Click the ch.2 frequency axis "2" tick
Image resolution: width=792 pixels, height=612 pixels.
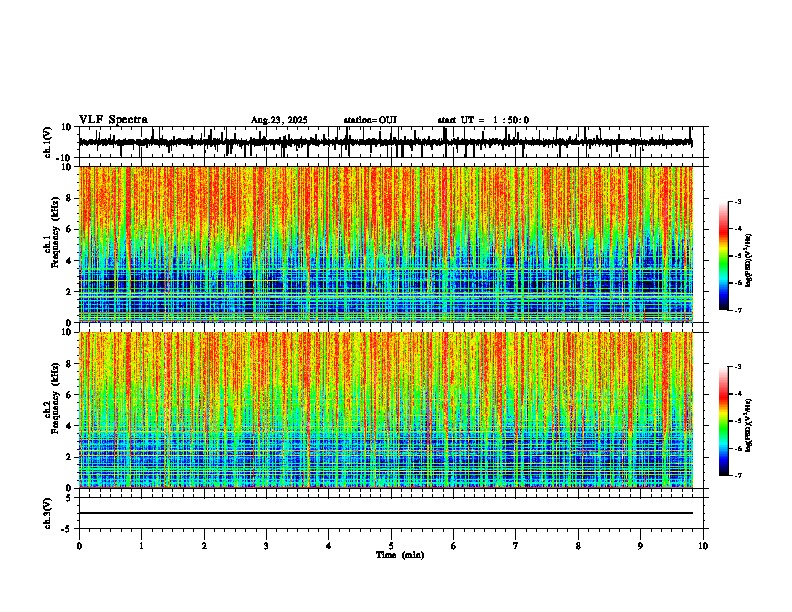70,457
